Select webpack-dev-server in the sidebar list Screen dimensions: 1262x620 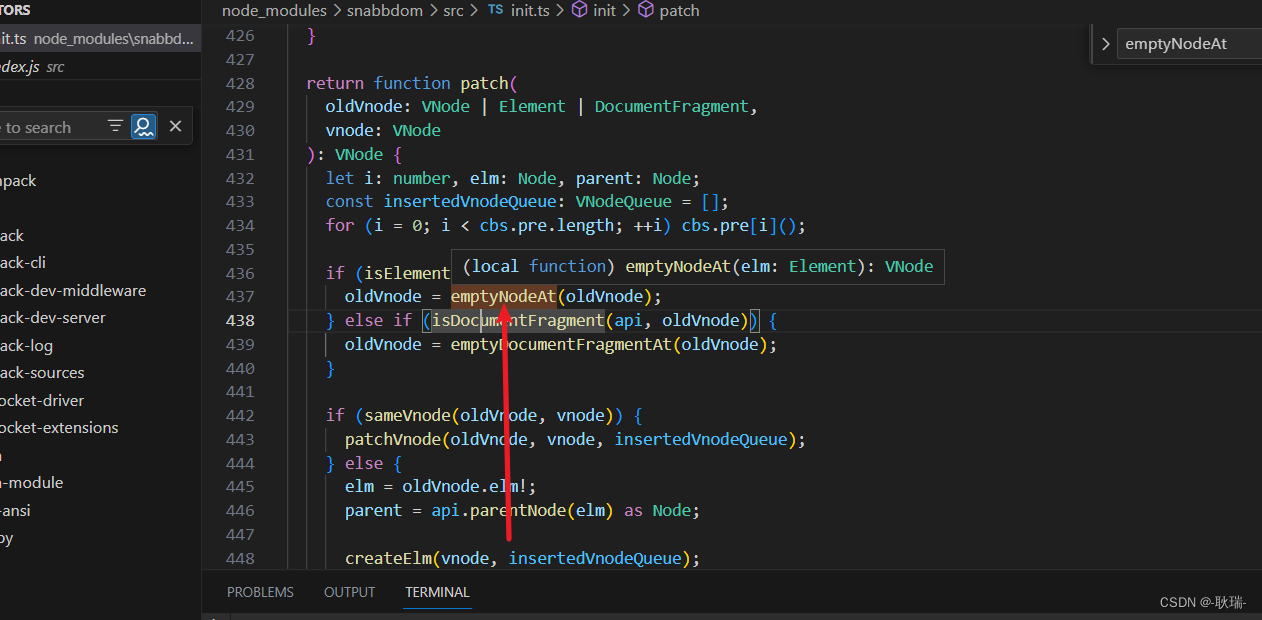point(40,317)
